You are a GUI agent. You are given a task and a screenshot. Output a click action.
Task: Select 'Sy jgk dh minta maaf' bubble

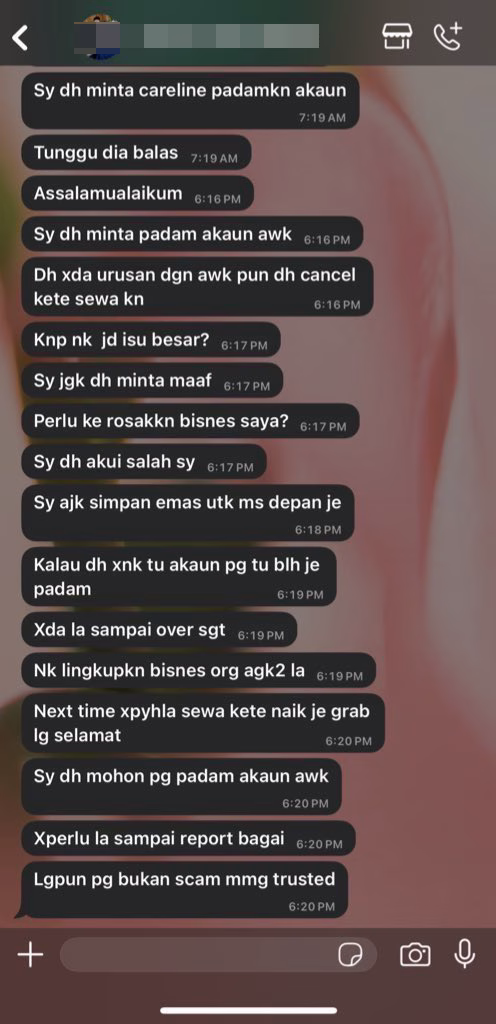pos(152,380)
